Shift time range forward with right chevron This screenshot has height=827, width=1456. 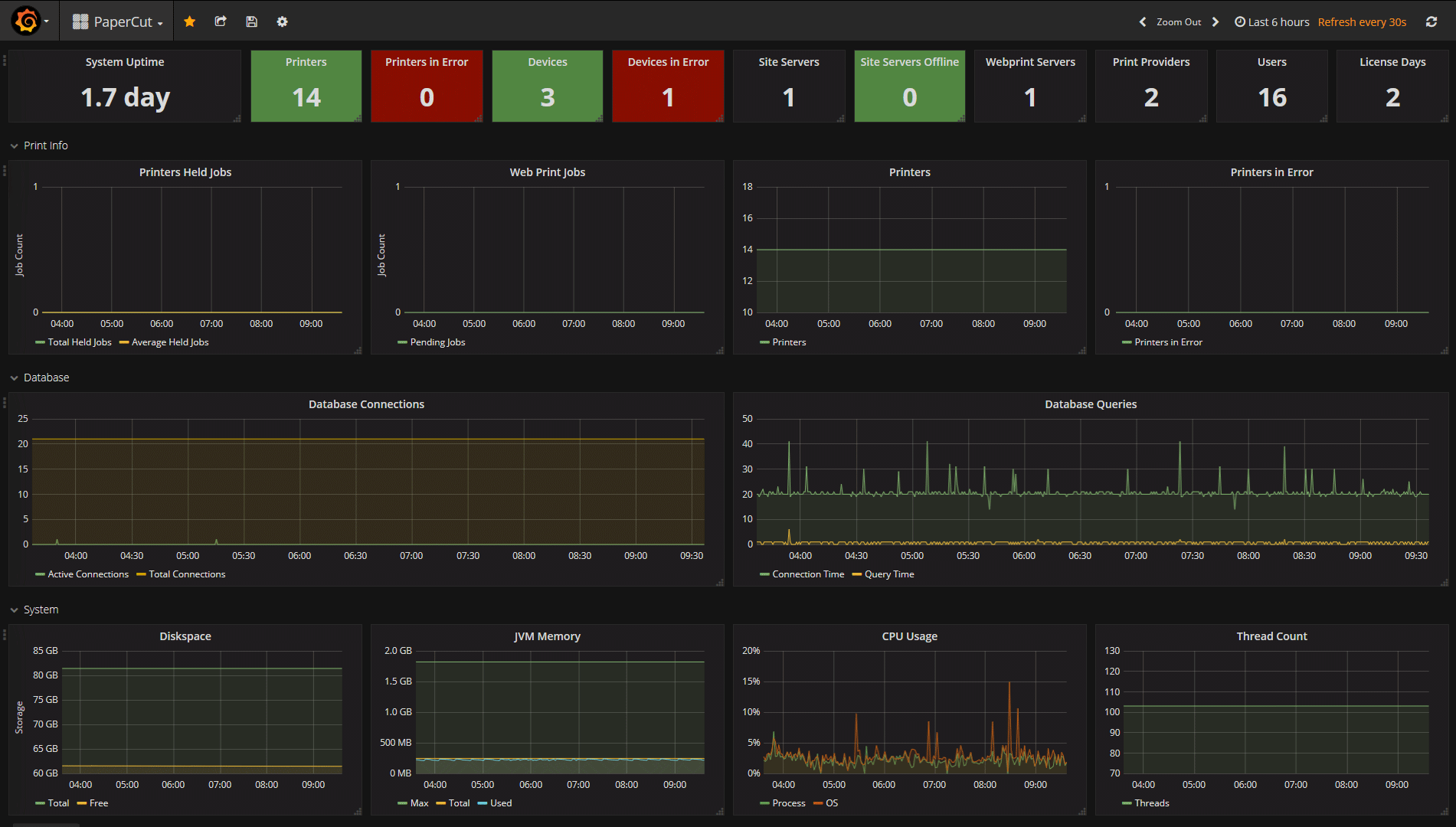[x=1216, y=22]
